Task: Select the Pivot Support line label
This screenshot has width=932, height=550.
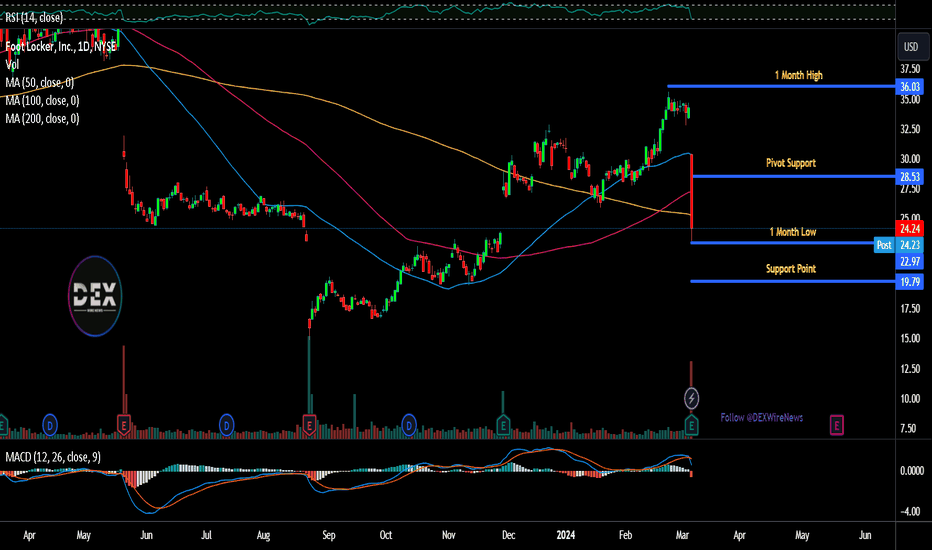Action: pyautogui.click(x=791, y=162)
